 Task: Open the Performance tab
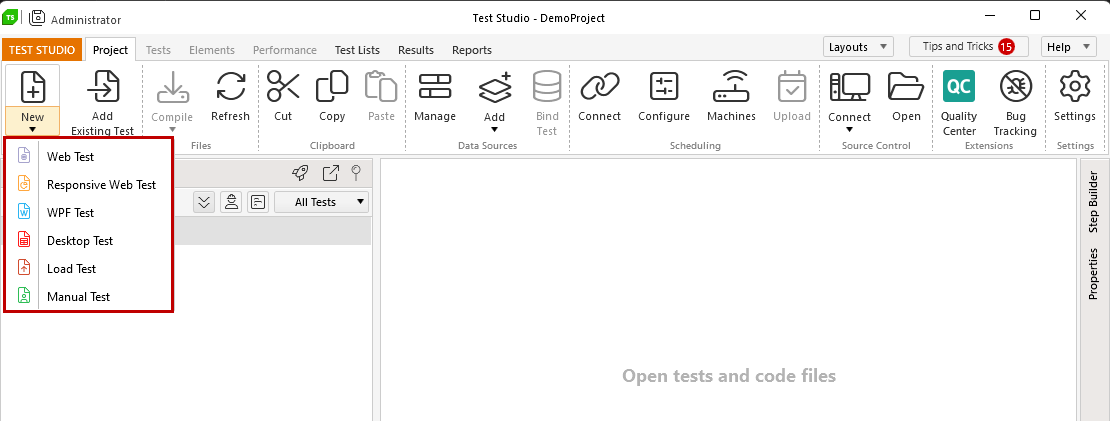pyautogui.click(x=285, y=50)
